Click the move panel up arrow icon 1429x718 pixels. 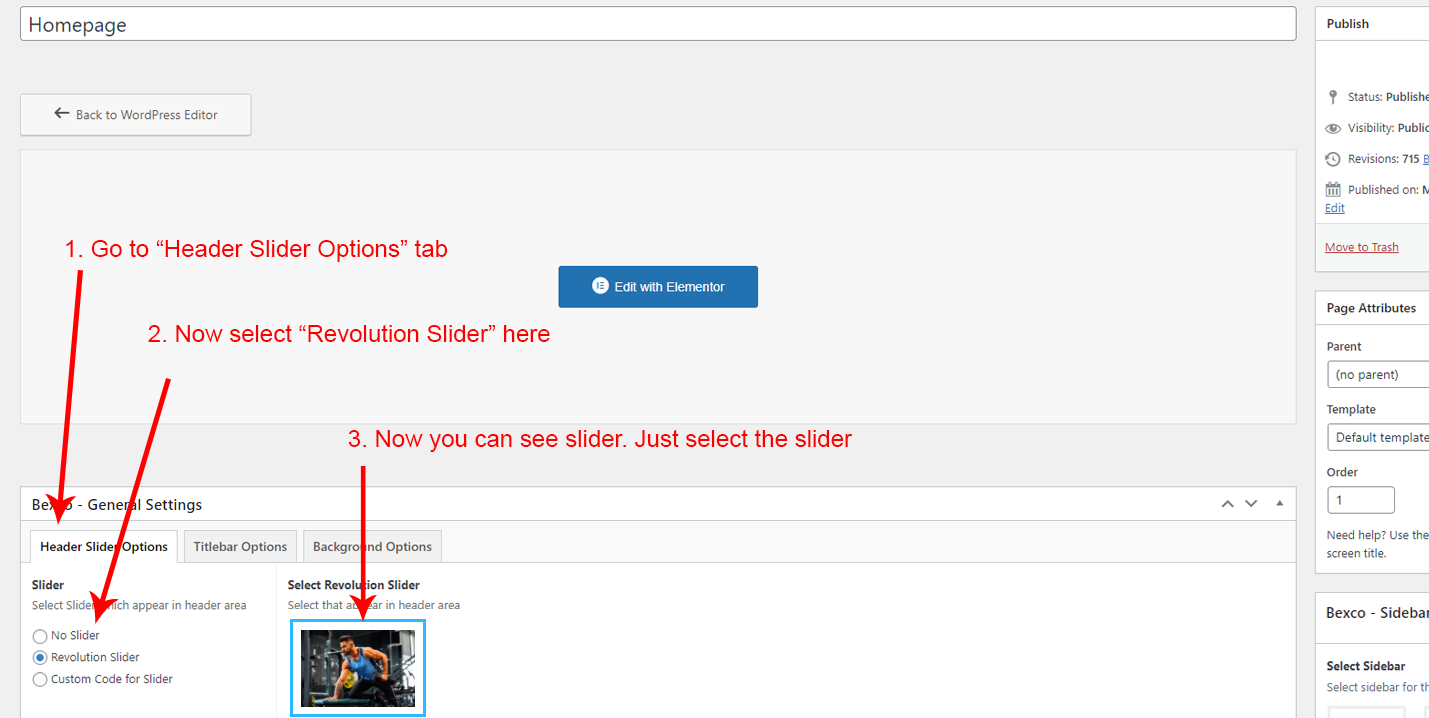click(1228, 504)
